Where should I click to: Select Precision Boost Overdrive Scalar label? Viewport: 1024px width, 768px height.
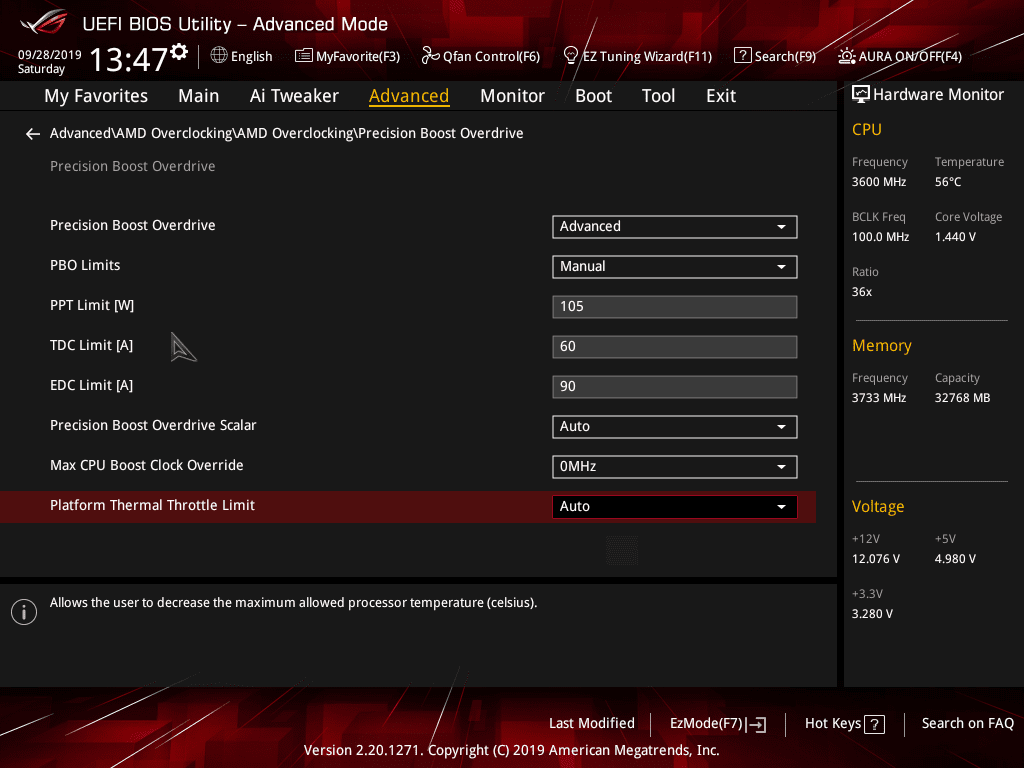(x=153, y=425)
